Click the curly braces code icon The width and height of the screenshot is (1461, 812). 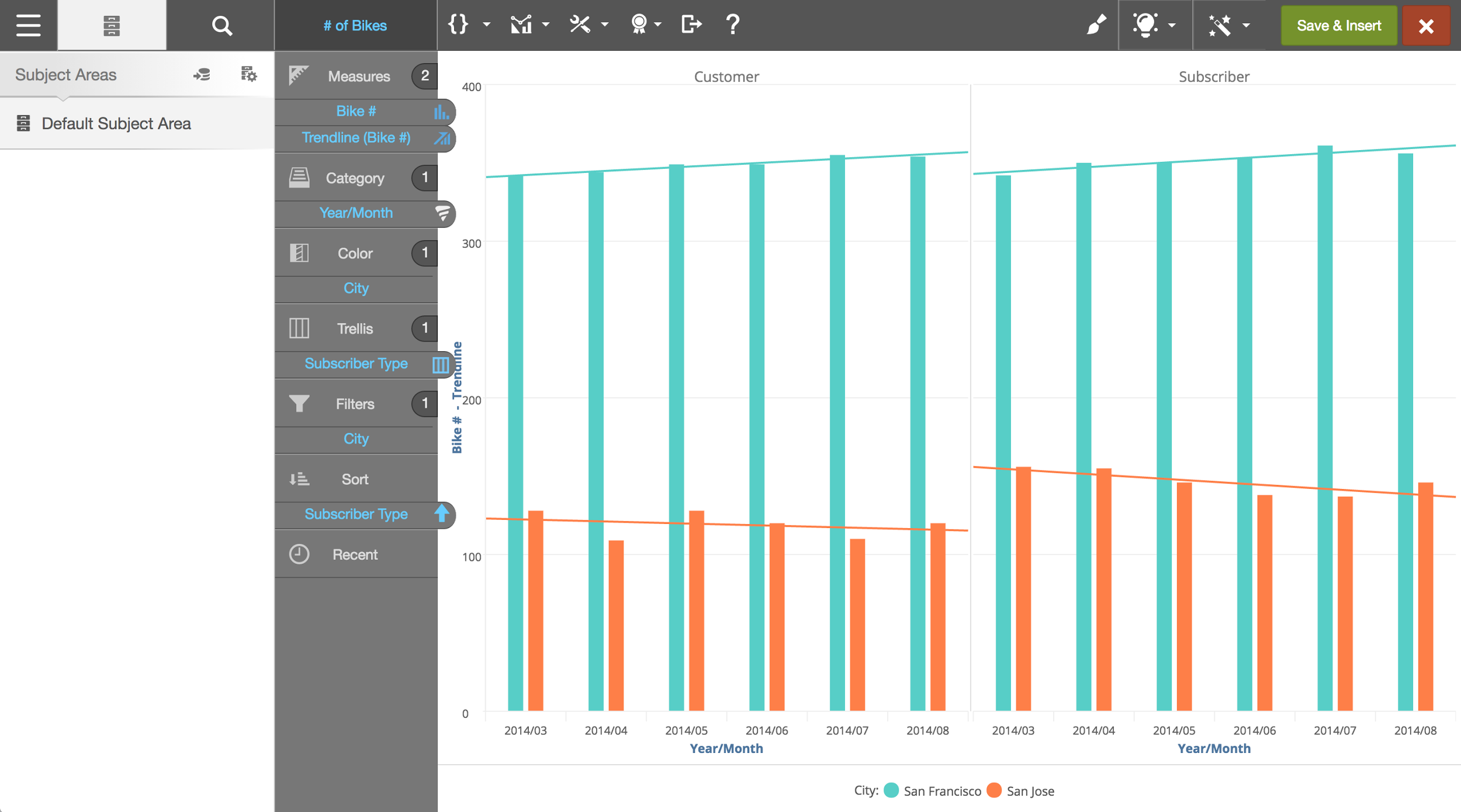coord(458,25)
